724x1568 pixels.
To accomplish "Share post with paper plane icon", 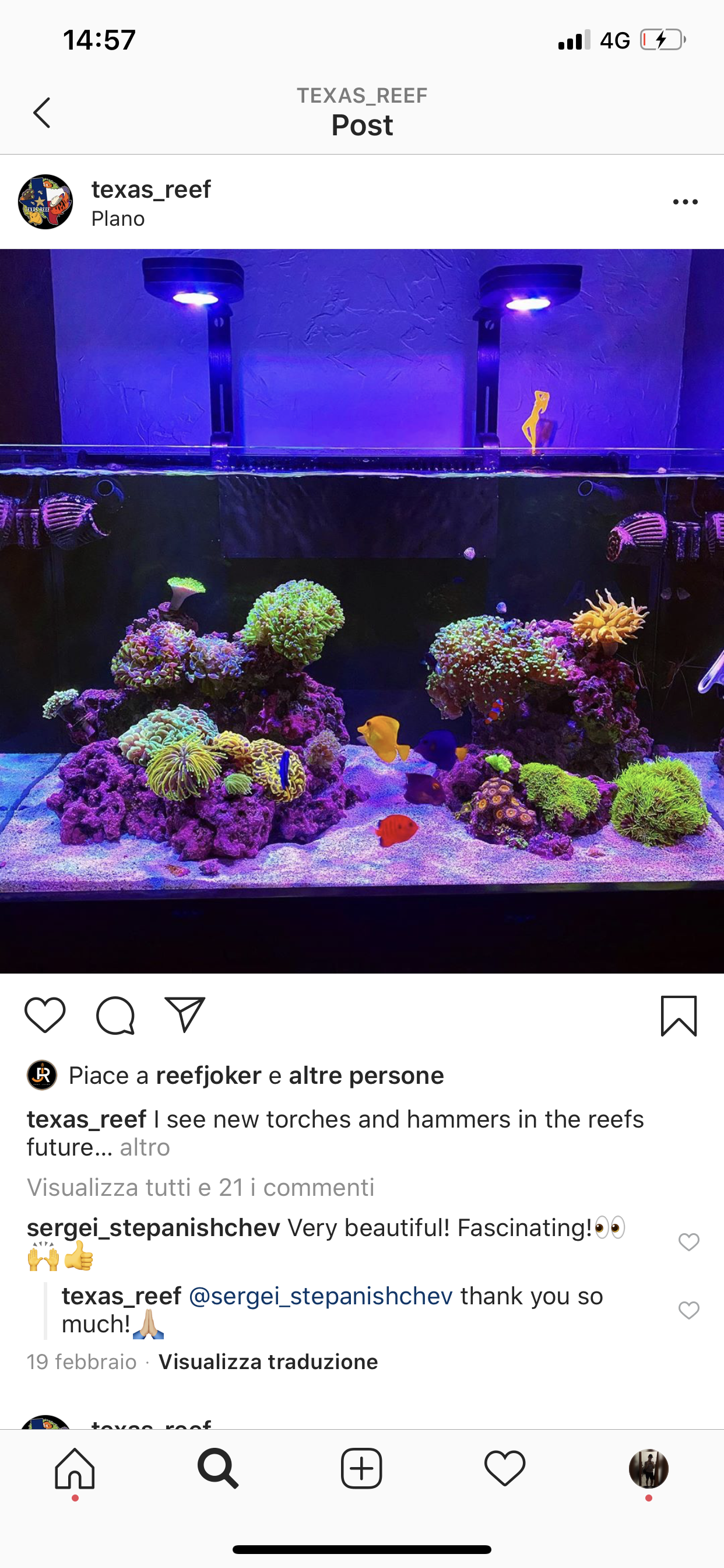I will (185, 1014).
